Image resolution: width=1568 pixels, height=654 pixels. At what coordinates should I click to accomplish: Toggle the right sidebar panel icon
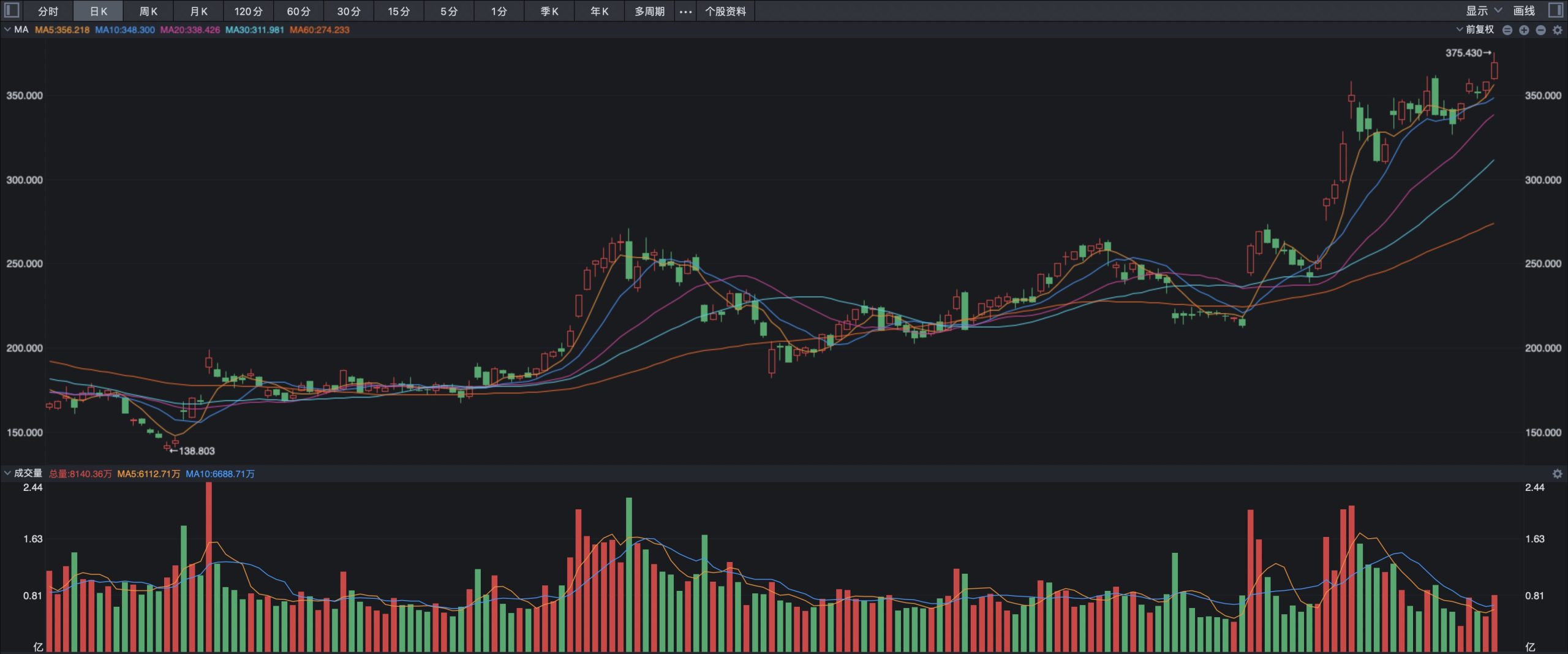(1556, 10)
